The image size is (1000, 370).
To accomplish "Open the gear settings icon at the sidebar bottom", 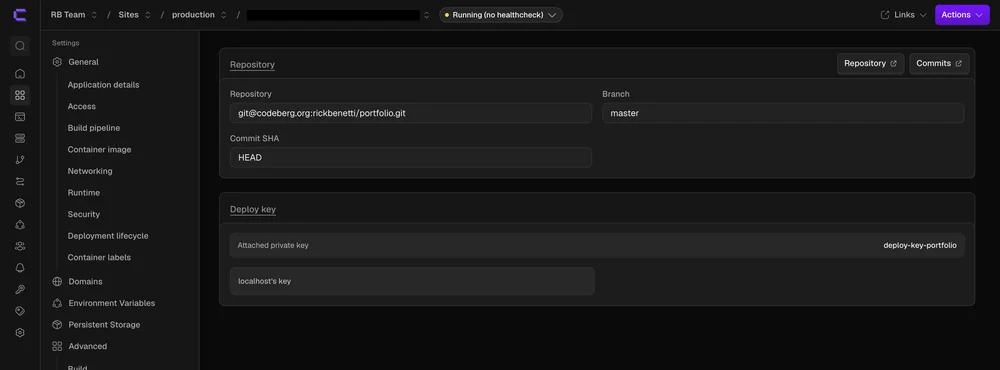I will coord(20,332).
